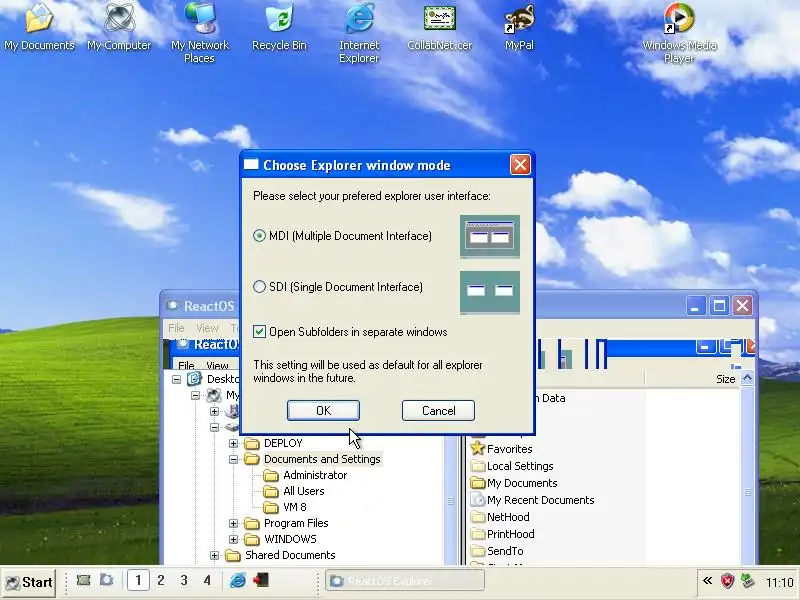Open Windows Media Player desktop shortcut
The width and height of the screenshot is (800, 600).
click(x=679, y=33)
